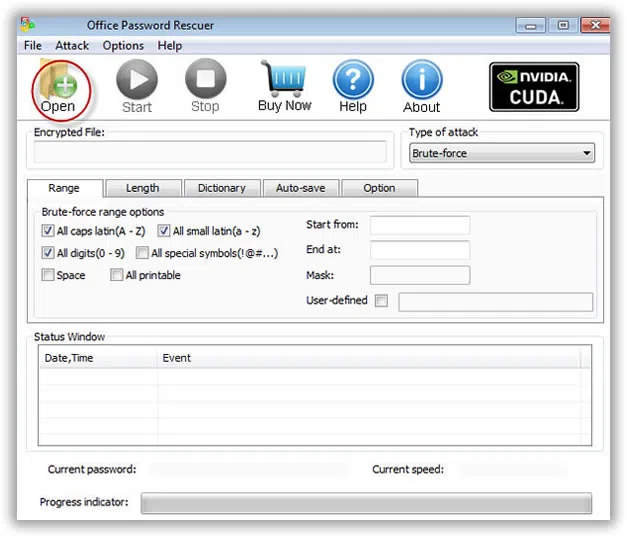The image size is (627, 537).
Task: Click the NVIDIA CUDA logo
Action: (534, 87)
